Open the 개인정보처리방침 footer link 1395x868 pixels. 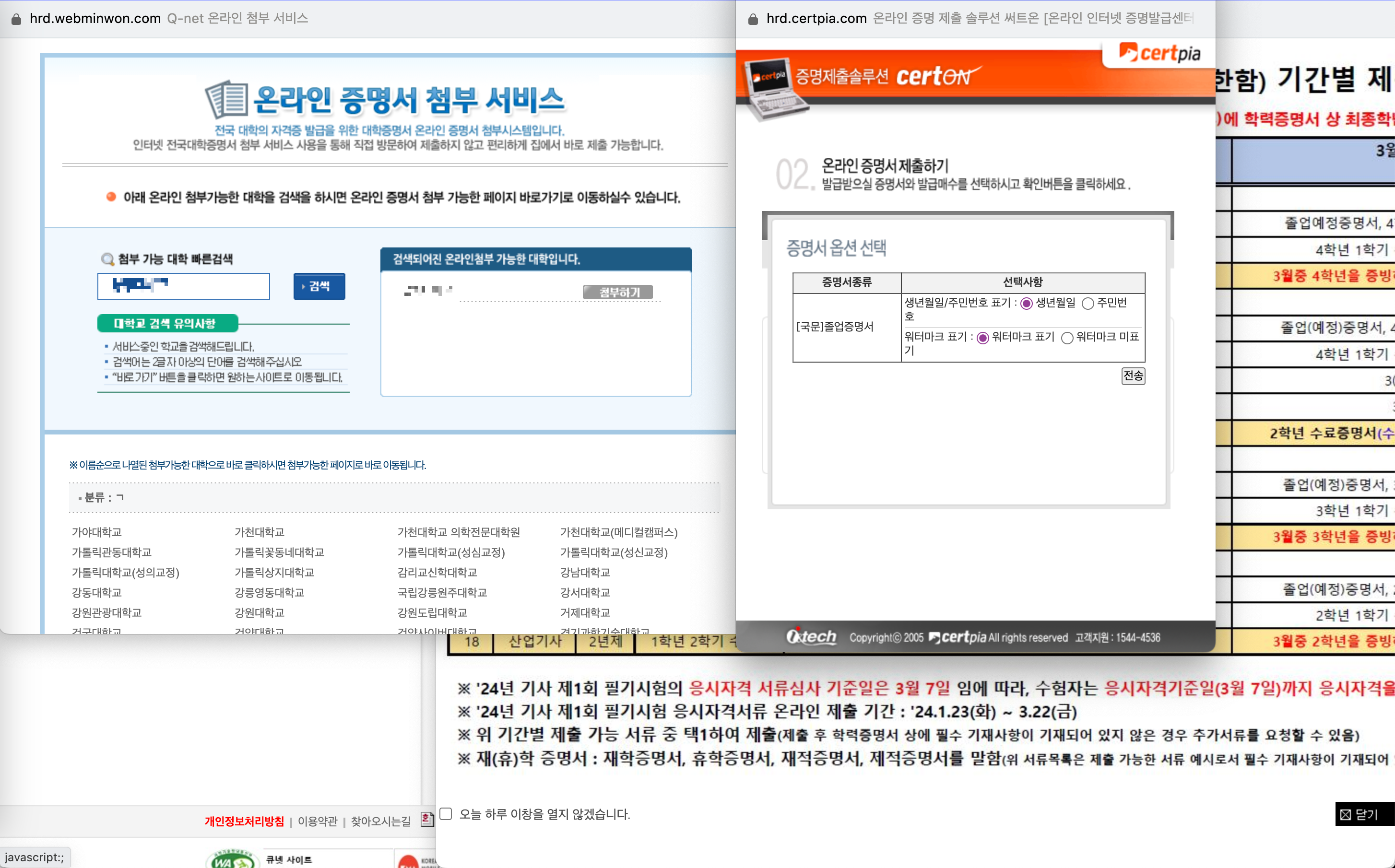point(244,821)
